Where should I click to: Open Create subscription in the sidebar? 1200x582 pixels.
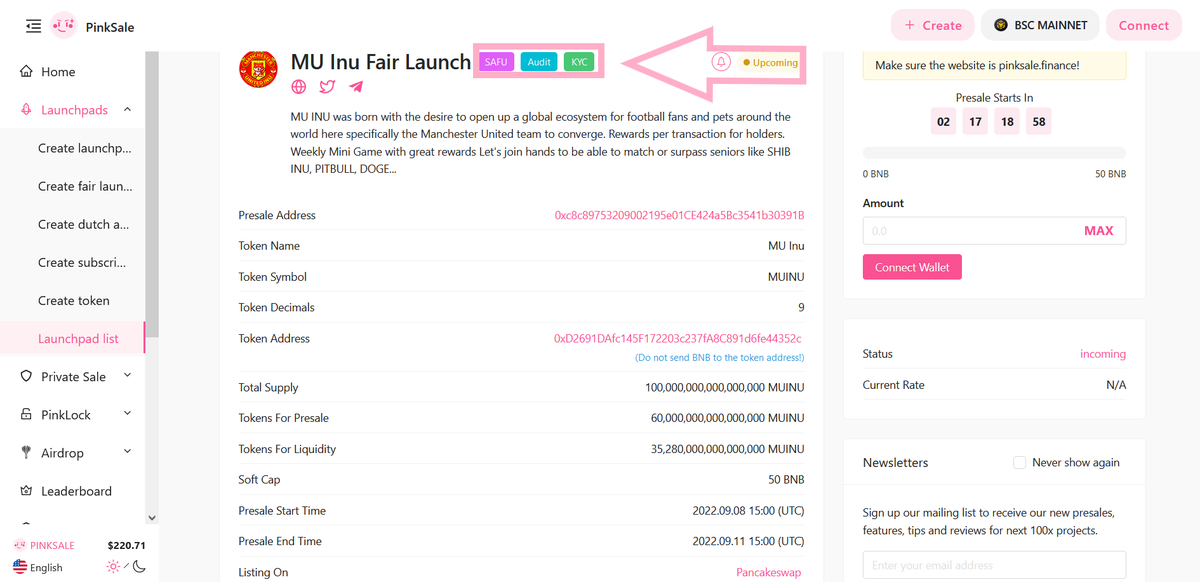82,262
